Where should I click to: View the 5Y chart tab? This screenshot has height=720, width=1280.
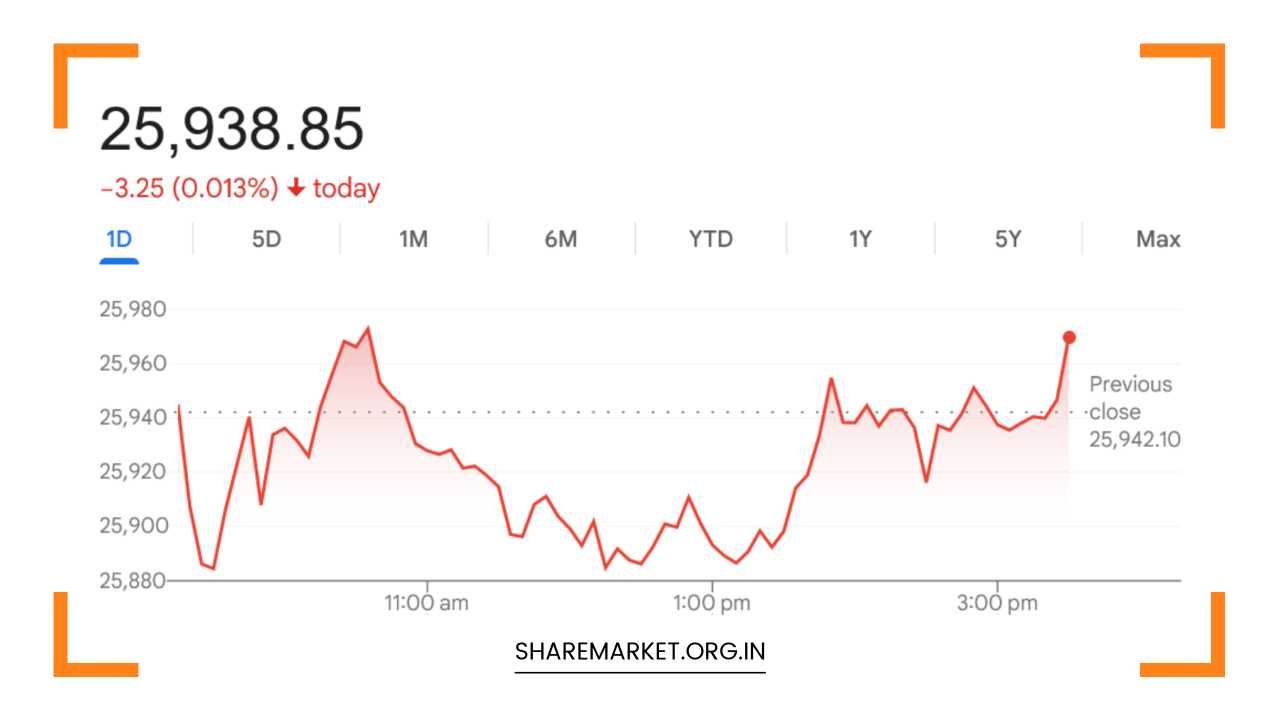coord(1008,240)
